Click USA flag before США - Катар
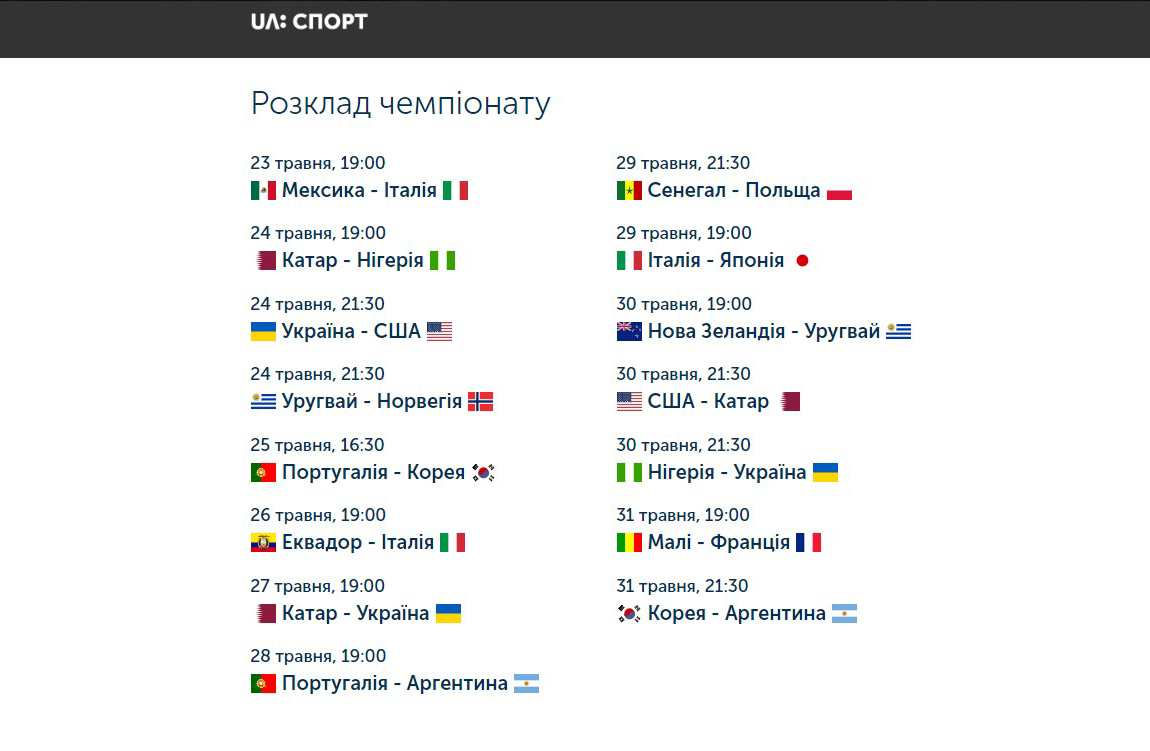 tap(629, 401)
